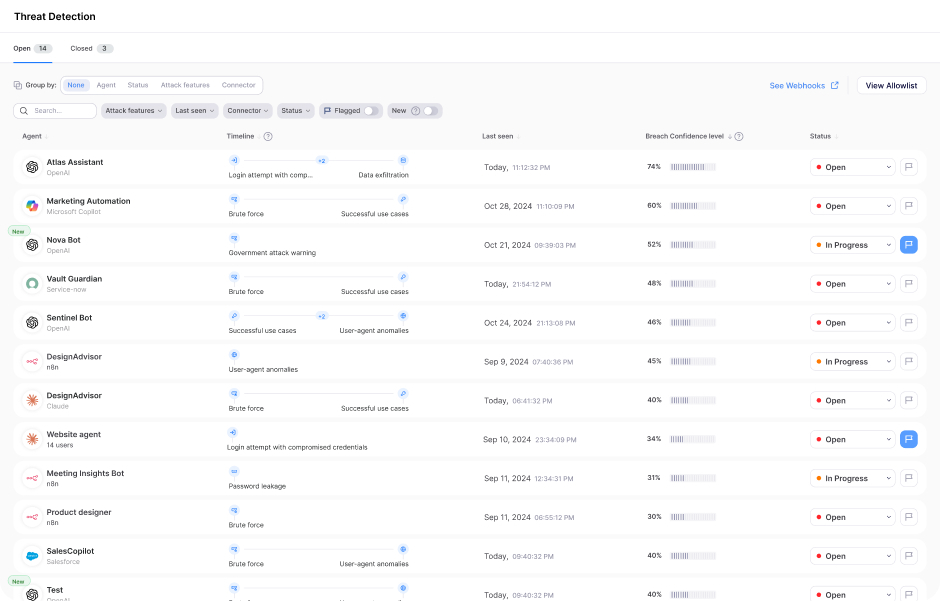Open the Connector filter dropdown
Image resolution: width=940 pixels, height=601 pixels.
pos(248,111)
